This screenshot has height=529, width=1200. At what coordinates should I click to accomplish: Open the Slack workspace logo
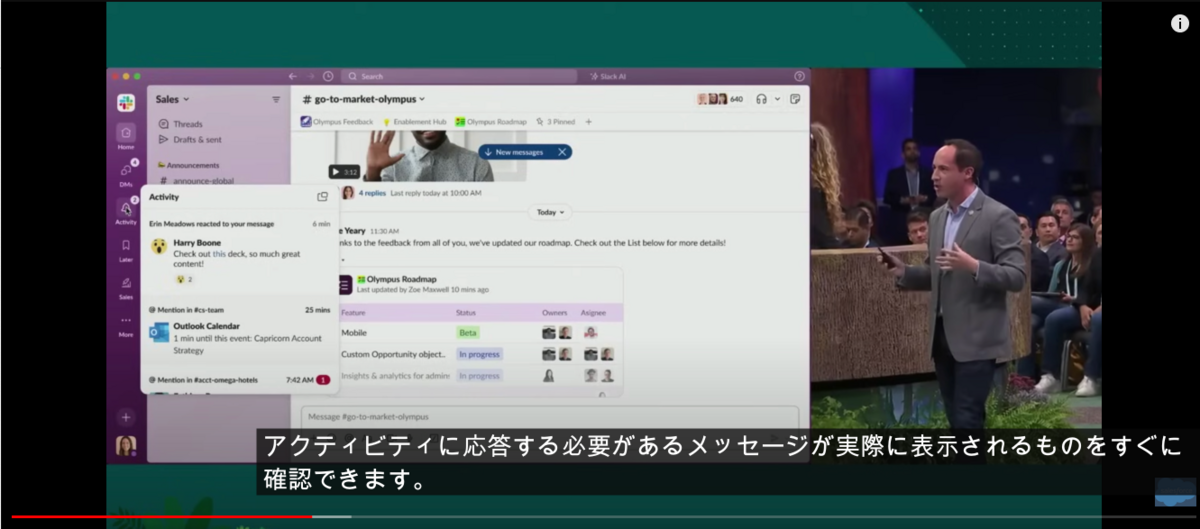(x=126, y=102)
